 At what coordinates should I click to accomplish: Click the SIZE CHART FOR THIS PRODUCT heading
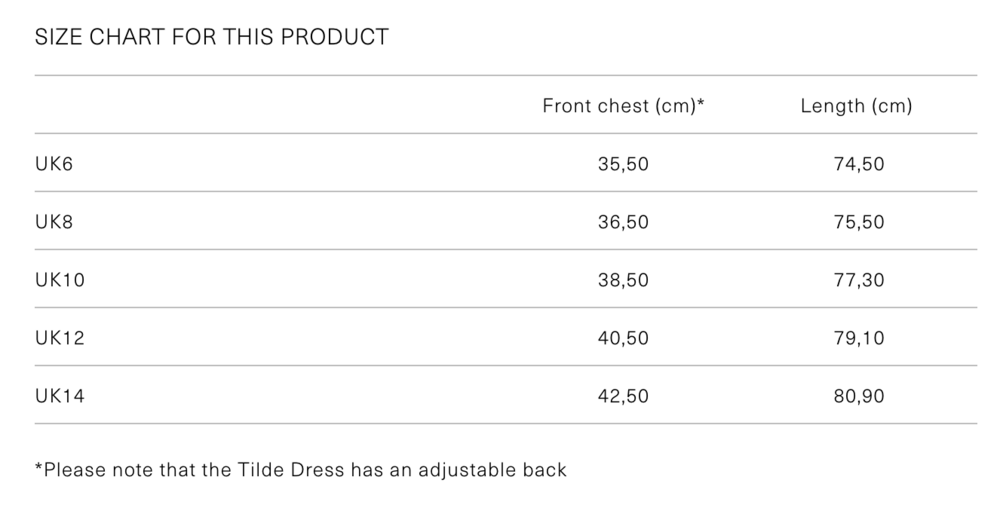pyautogui.click(x=211, y=38)
